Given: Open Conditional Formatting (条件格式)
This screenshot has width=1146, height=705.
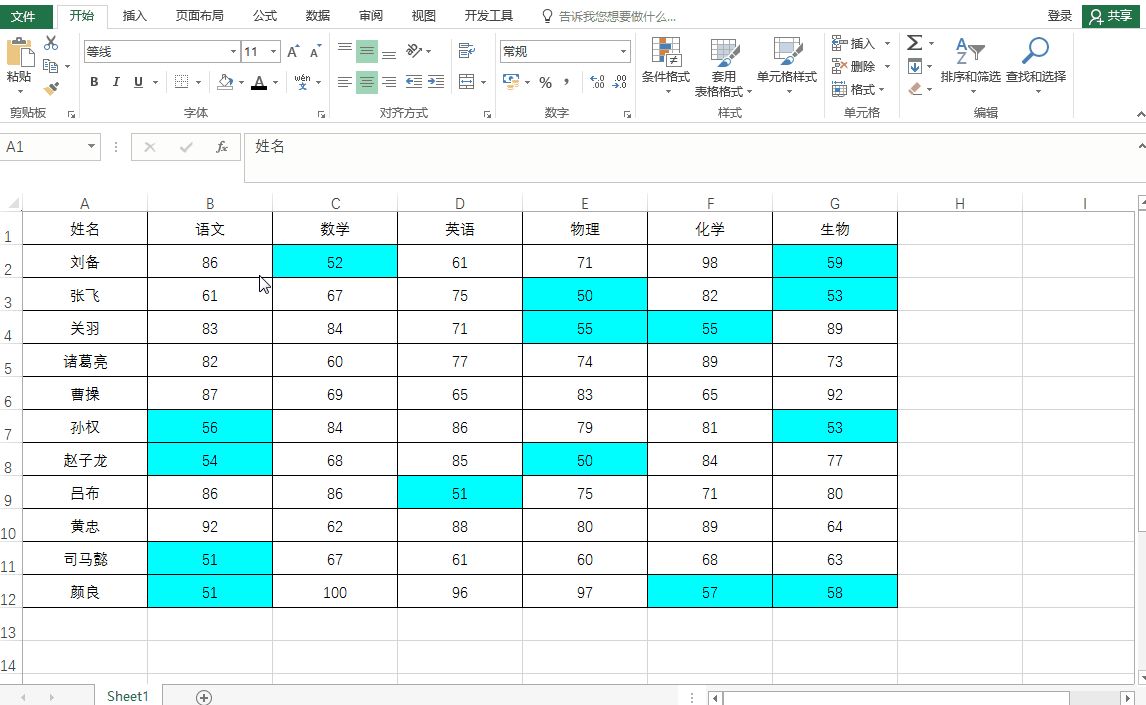Looking at the screenshot, I should [x=666, y=66].
